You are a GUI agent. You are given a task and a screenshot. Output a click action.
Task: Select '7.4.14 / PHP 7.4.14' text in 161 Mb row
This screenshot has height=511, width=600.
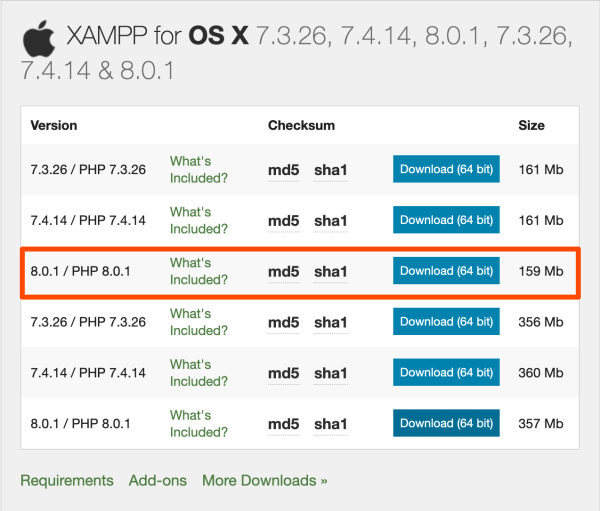click(x=88, y=220)
